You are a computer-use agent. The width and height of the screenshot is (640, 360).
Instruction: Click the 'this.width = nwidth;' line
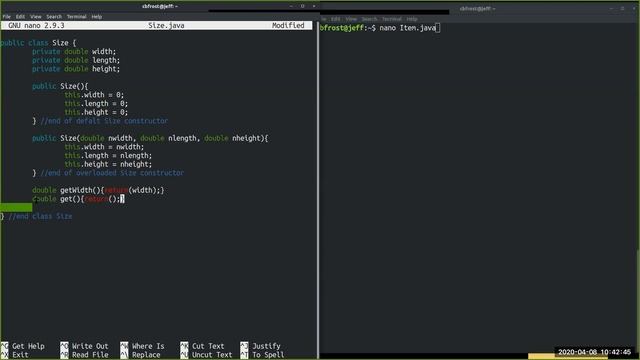[x=104, y=147]
